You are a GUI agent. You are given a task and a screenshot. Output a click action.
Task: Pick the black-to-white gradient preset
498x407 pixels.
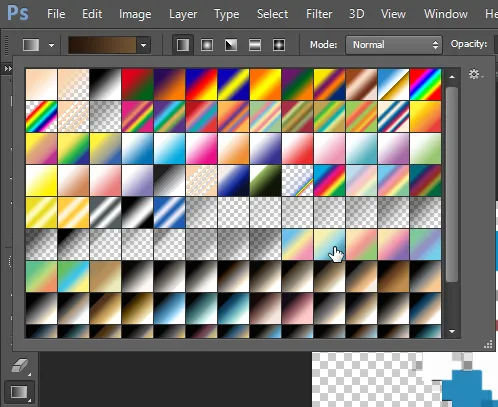coord(105,84)
